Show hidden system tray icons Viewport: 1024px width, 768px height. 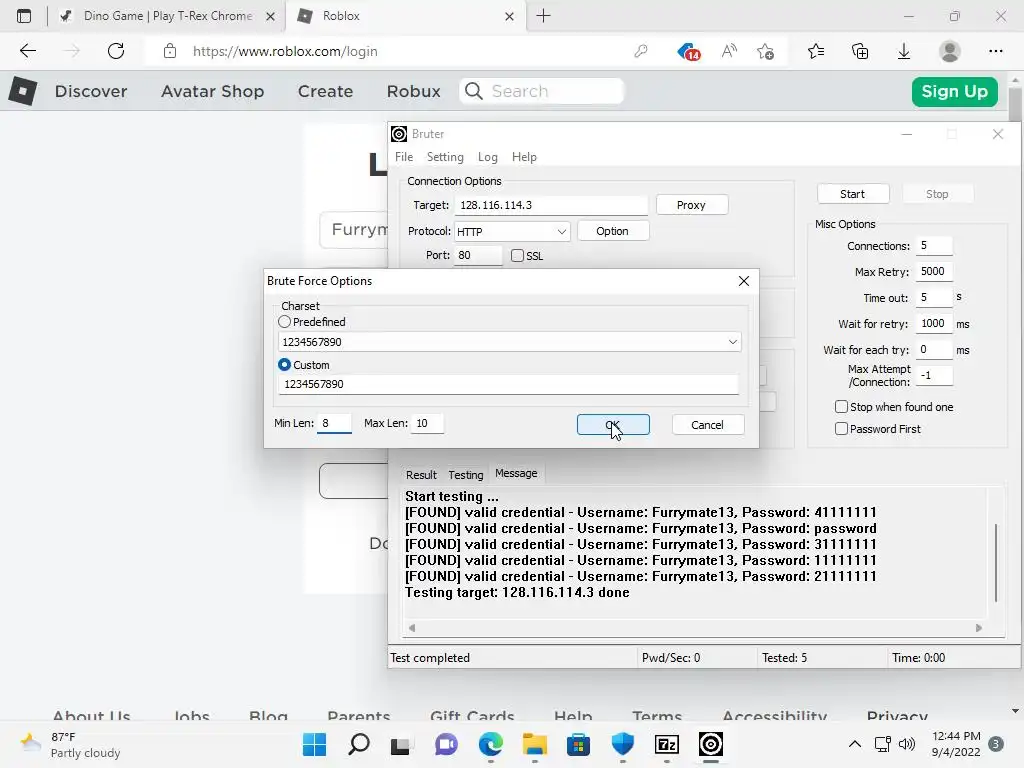point(854,744)
